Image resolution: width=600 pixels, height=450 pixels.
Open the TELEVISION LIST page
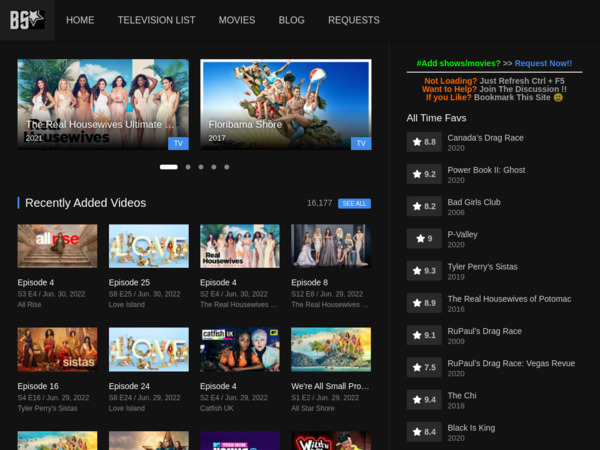pyautogui.click(x=156, y=20)
